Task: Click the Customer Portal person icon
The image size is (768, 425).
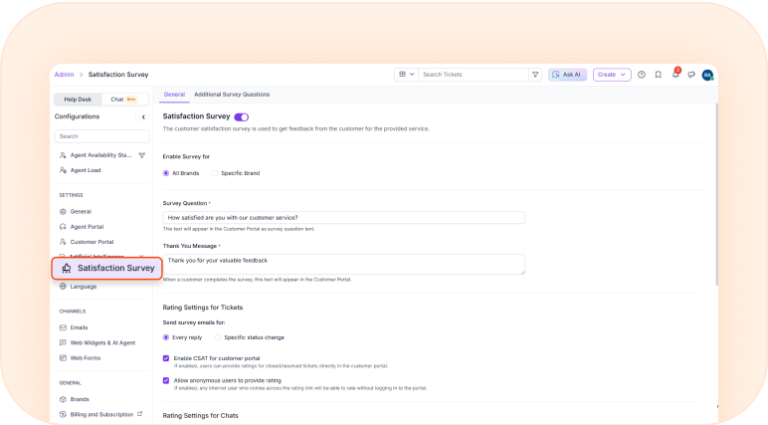Action: [x=63, y=242]
